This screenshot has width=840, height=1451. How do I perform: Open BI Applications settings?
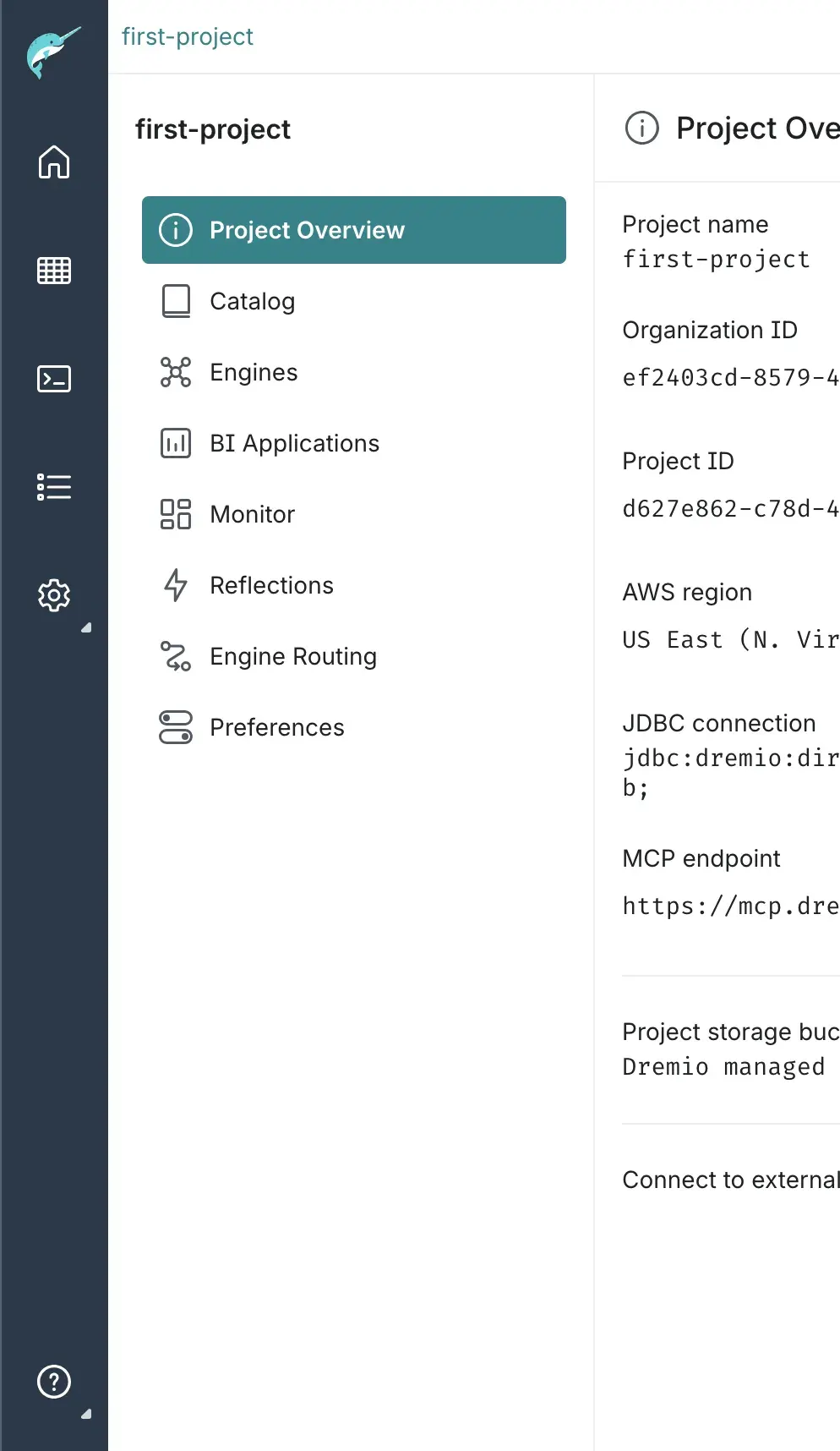[x=354, y=443]
